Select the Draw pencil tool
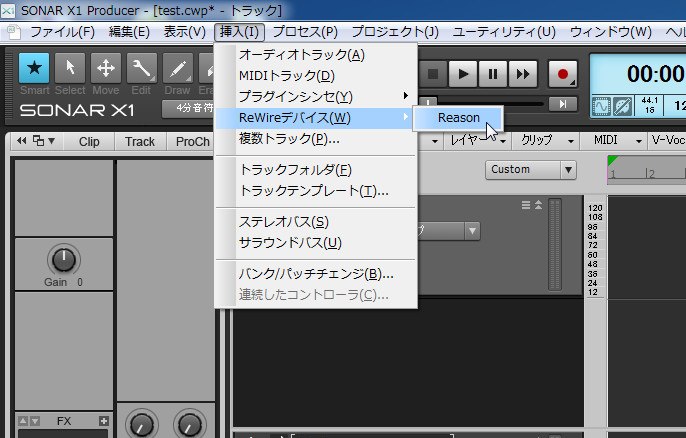 (x=178, y=68)
